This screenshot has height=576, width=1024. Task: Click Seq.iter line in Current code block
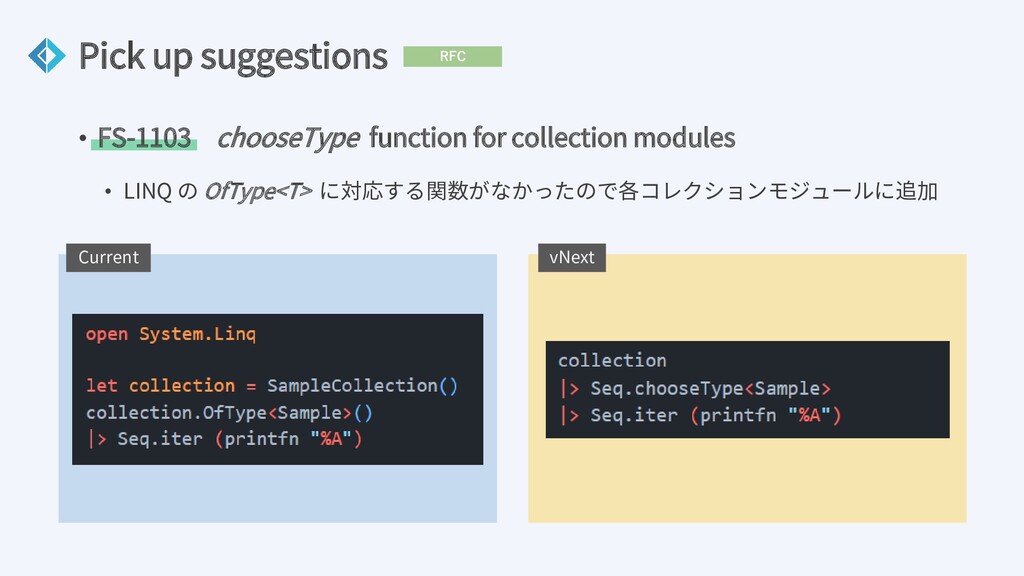point(224,438)
